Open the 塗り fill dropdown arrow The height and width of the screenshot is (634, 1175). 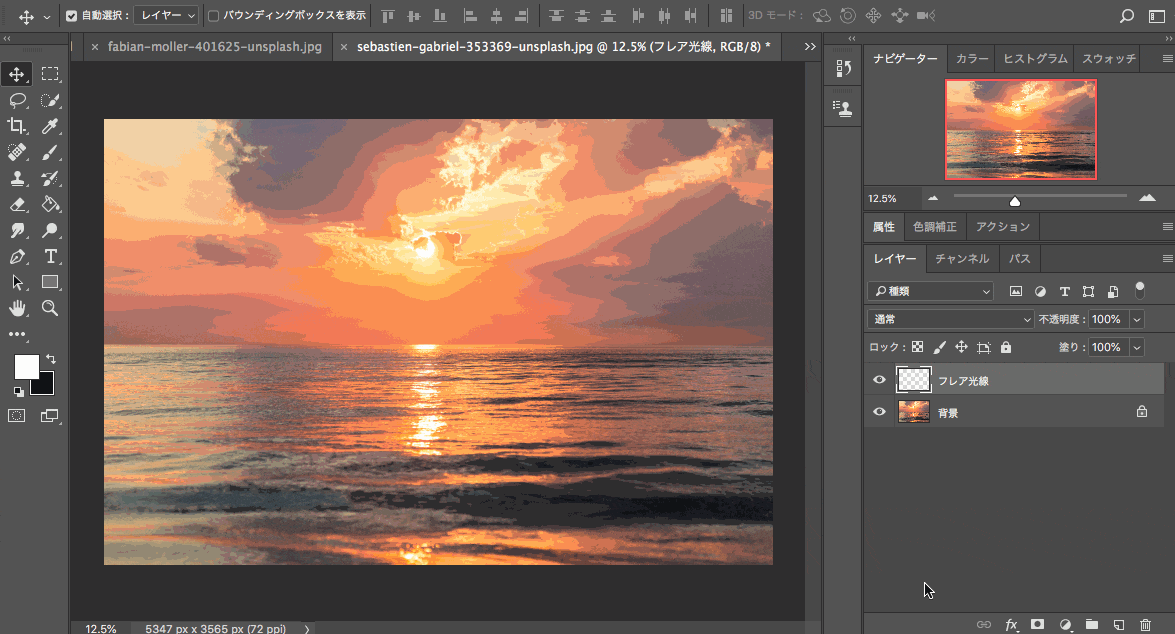tap(1137, 347)
